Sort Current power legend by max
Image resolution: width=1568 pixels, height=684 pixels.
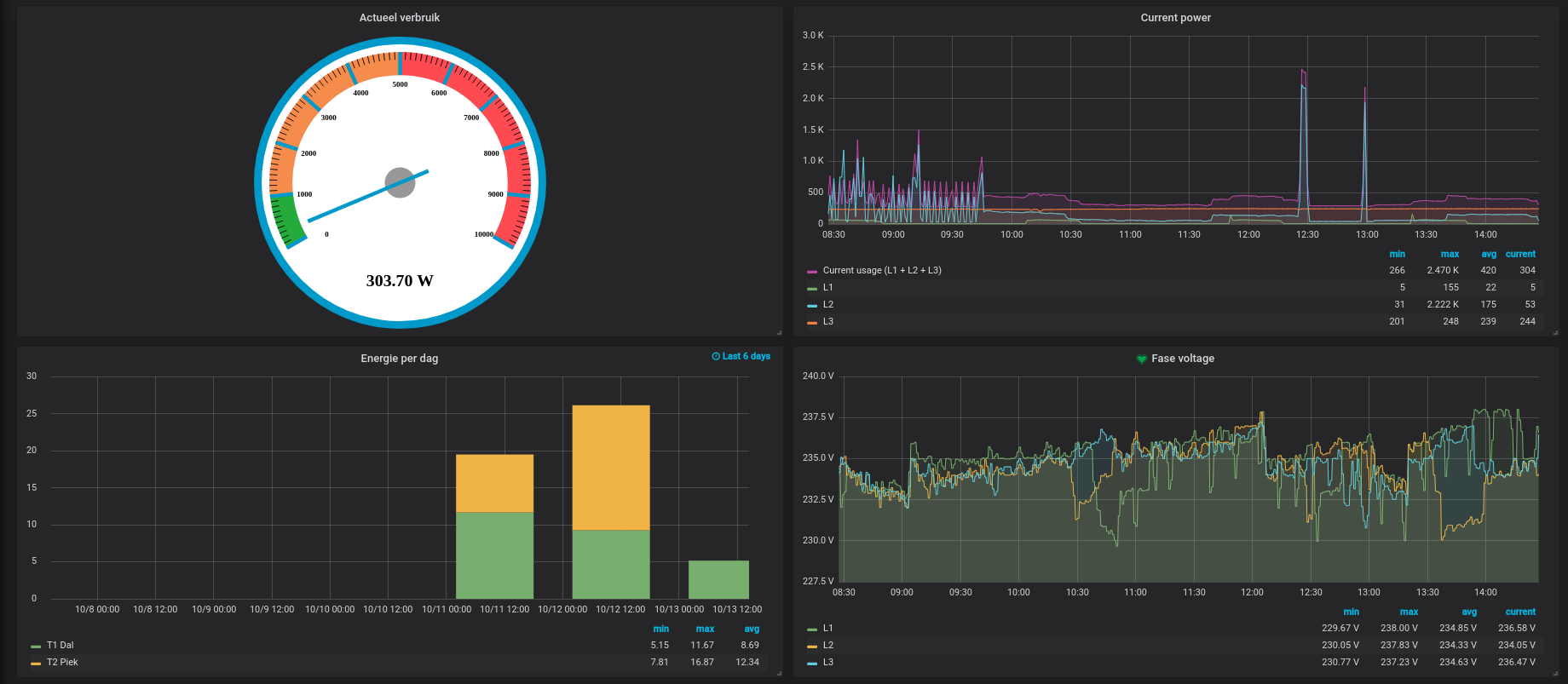1450,254
